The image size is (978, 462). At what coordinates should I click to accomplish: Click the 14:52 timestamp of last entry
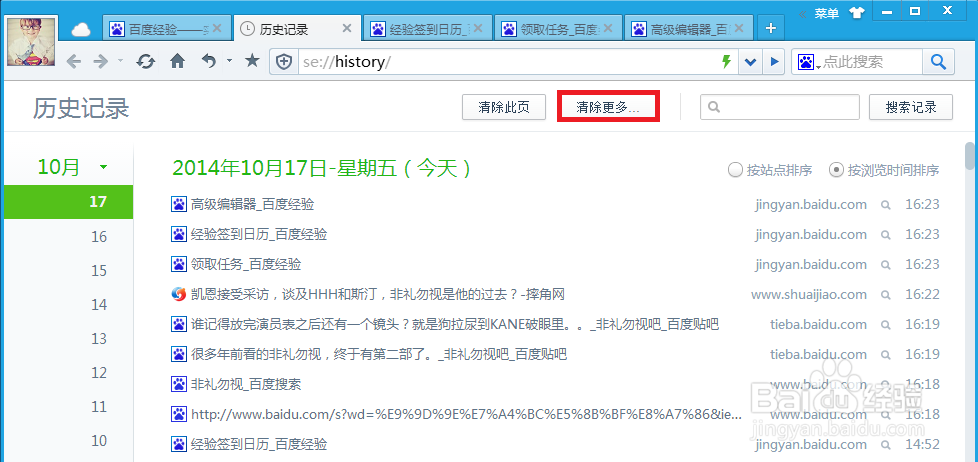pyautogui.click(x=922, y=444)
